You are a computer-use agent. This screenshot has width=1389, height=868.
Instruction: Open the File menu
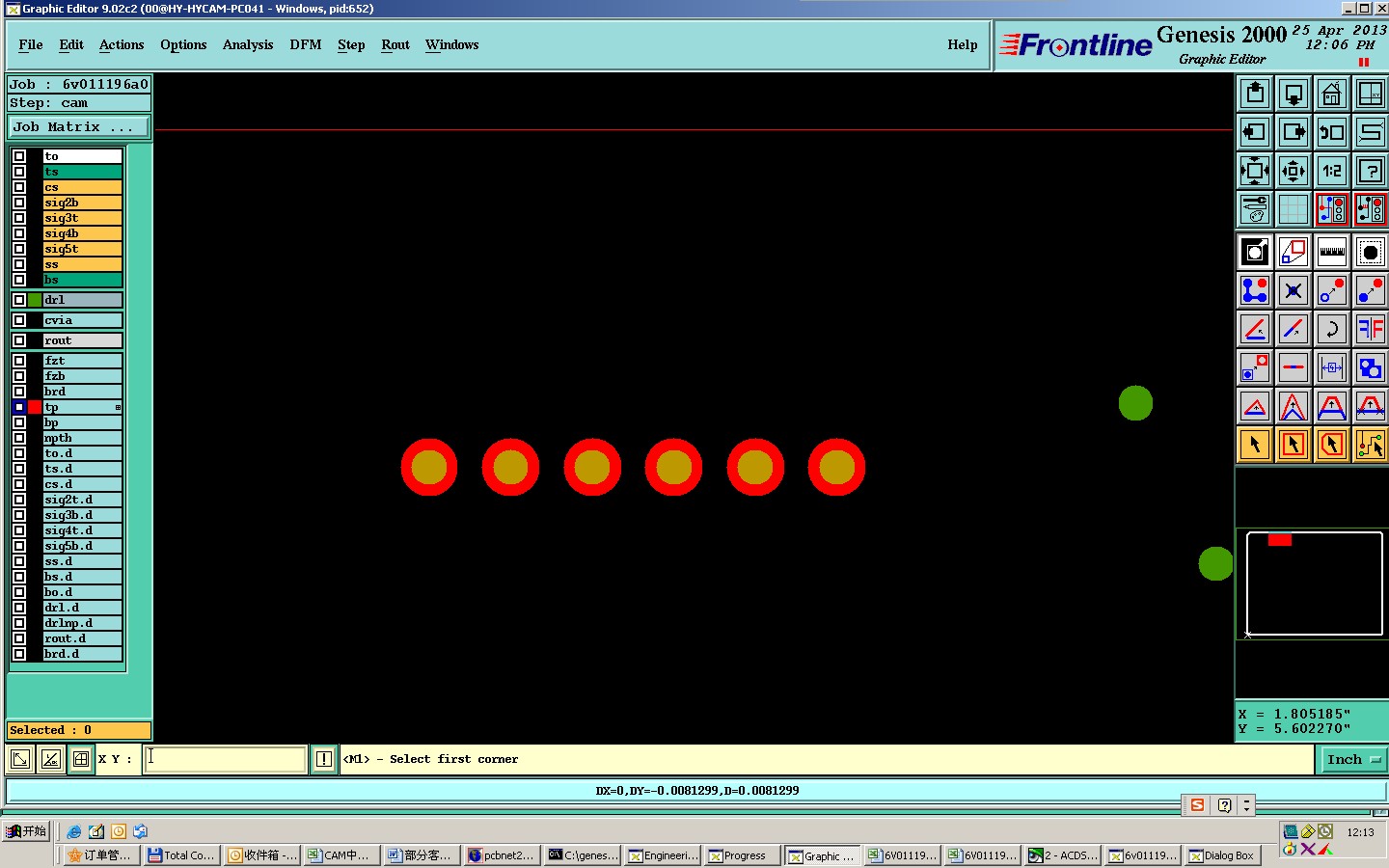coord(31,44)
